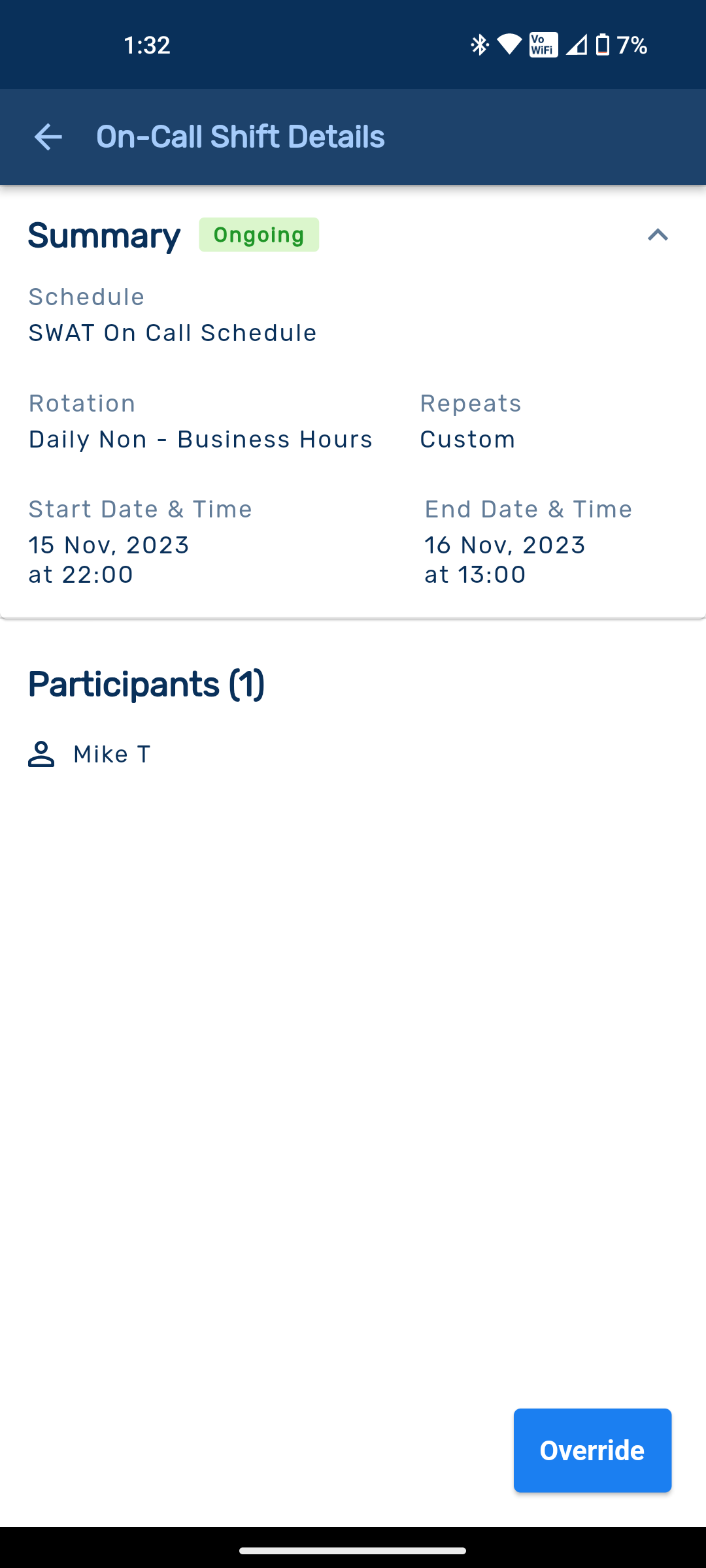
Task: Tap the battery icon
Action: (x=603, y=45)
